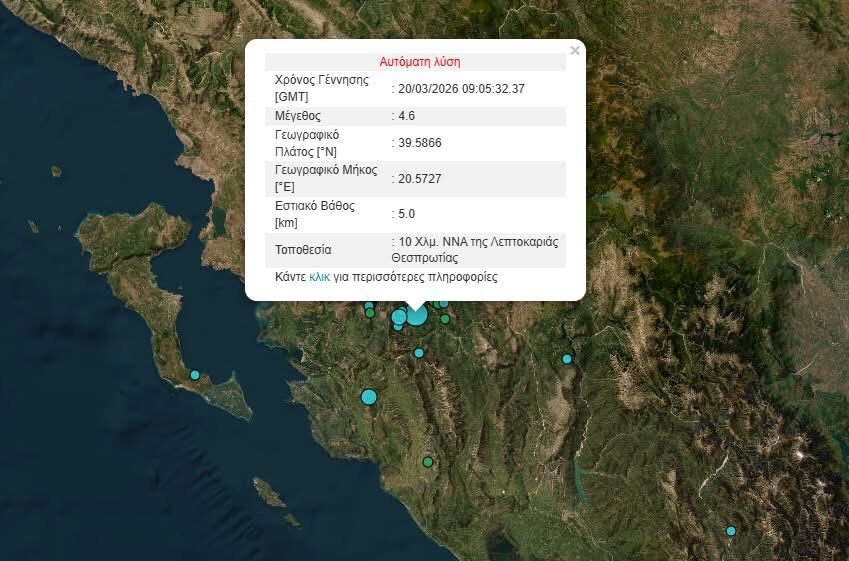
Task: Click the red 'Αυτόματη λύση' header
Action: [x=420, y=61]
